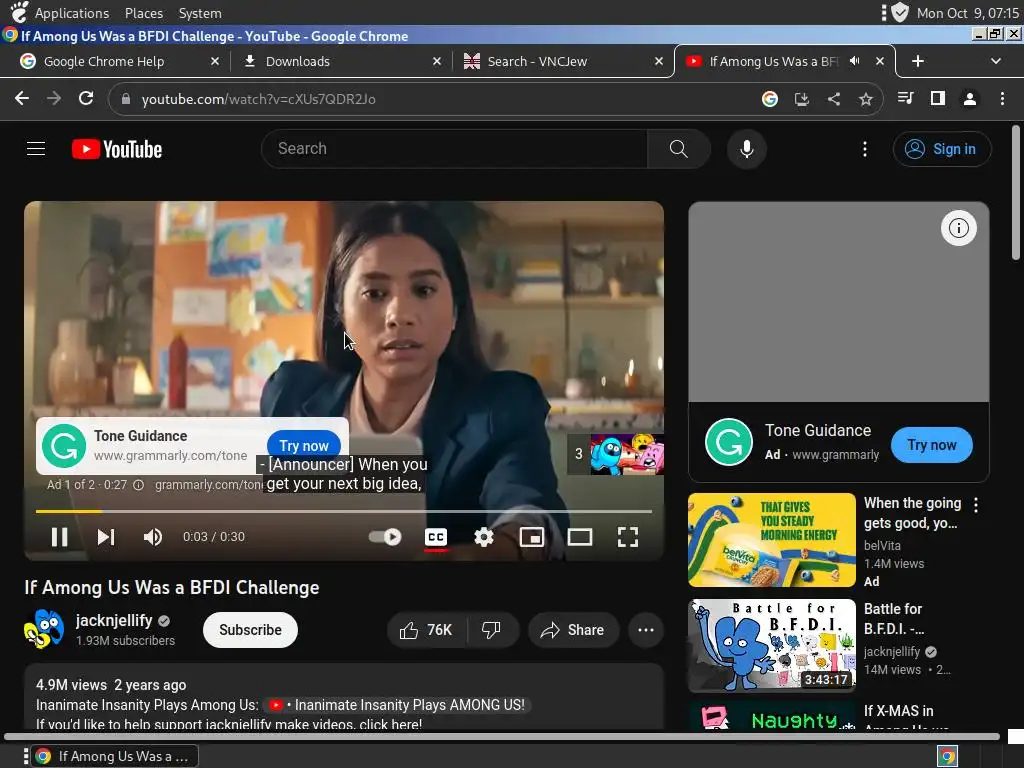Skip to the next video
The image size is (1024, 768).
[x=106, y=537]
